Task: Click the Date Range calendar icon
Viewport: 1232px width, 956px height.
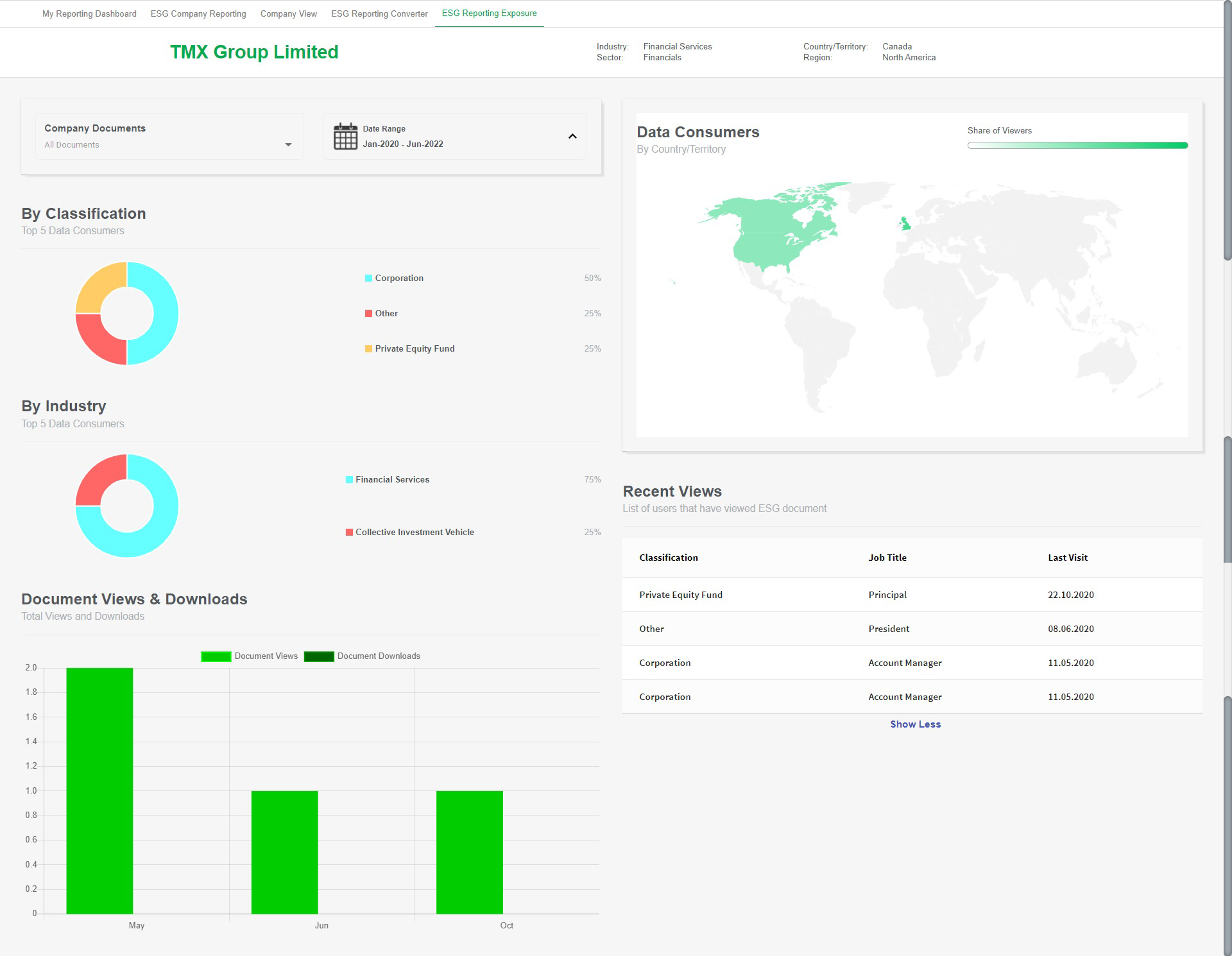Action: tap(345, 136)
